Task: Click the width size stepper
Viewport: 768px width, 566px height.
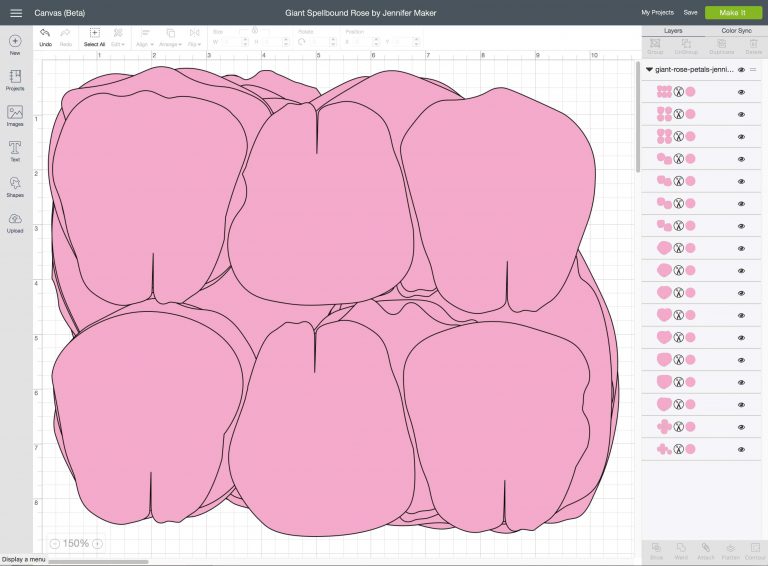Action: click(245, 42)
